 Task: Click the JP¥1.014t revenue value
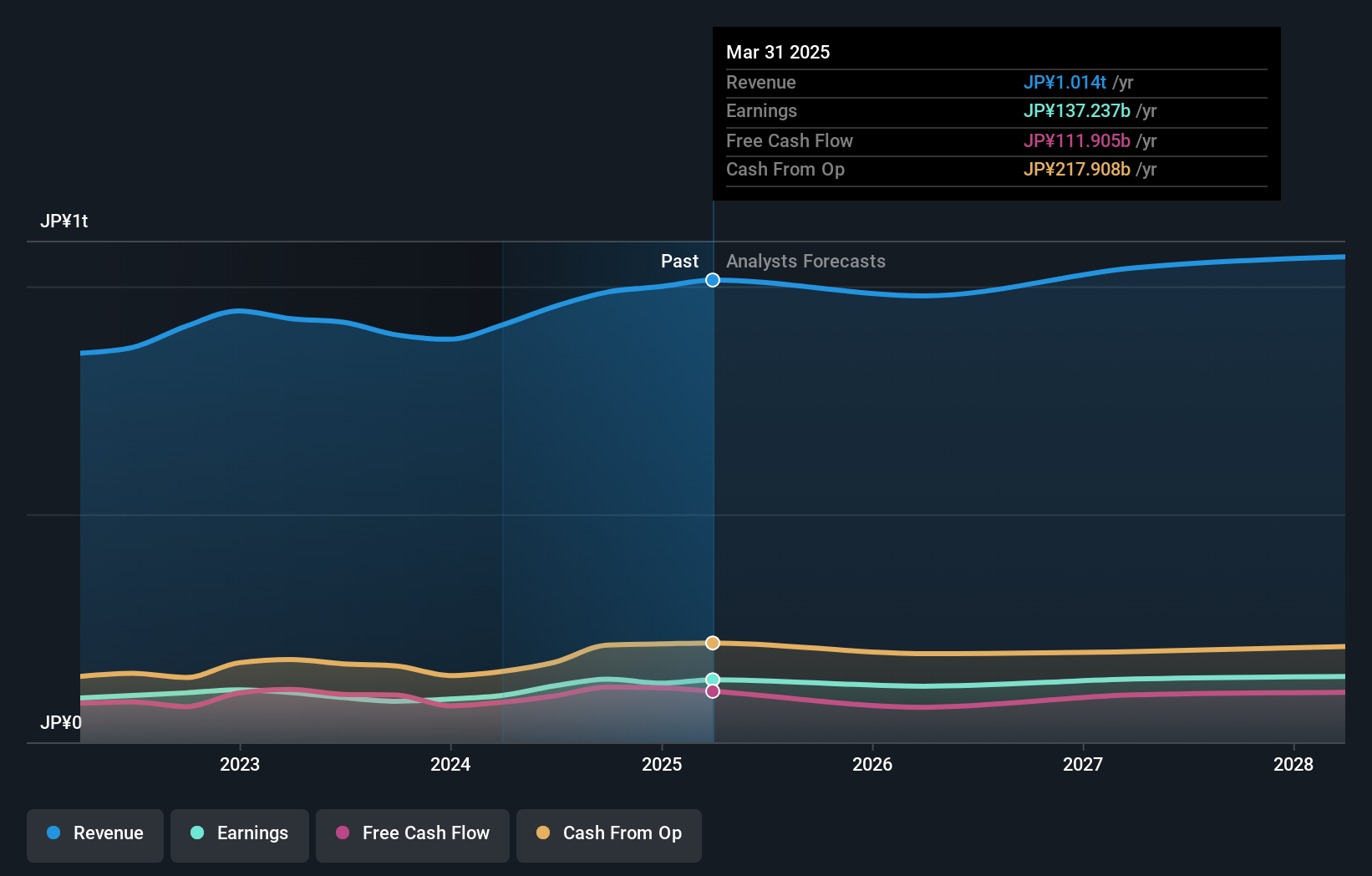pyautogui.click(x=1065, y=82)
